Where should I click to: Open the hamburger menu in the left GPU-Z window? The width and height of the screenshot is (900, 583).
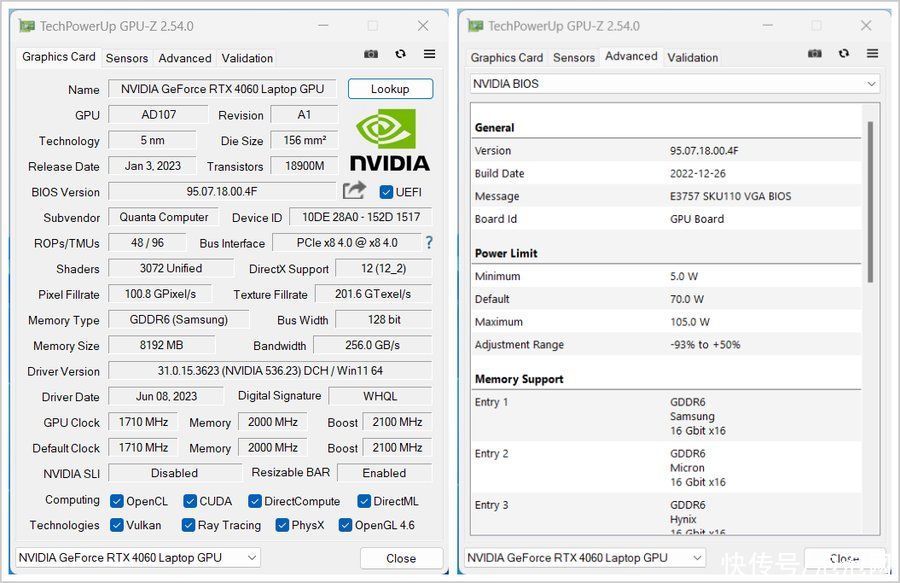429,54
